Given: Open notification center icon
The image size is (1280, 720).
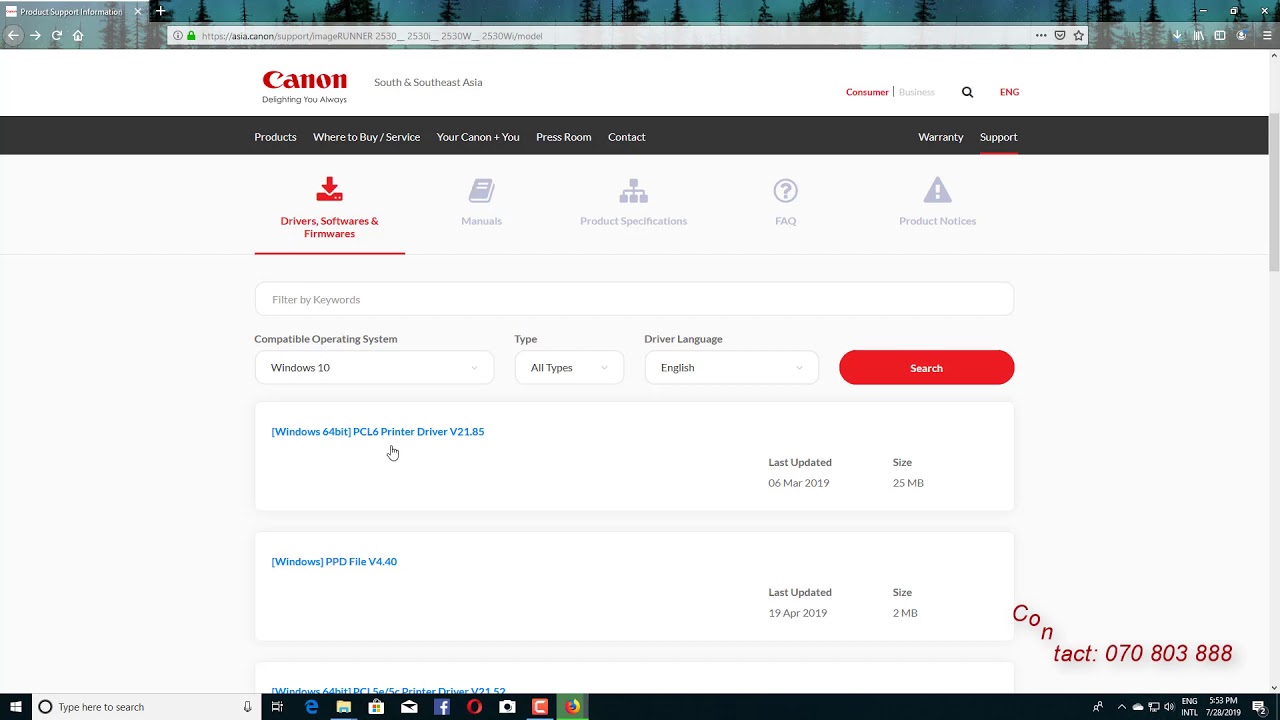Looking at the screenshot, I should (1260, 707).
